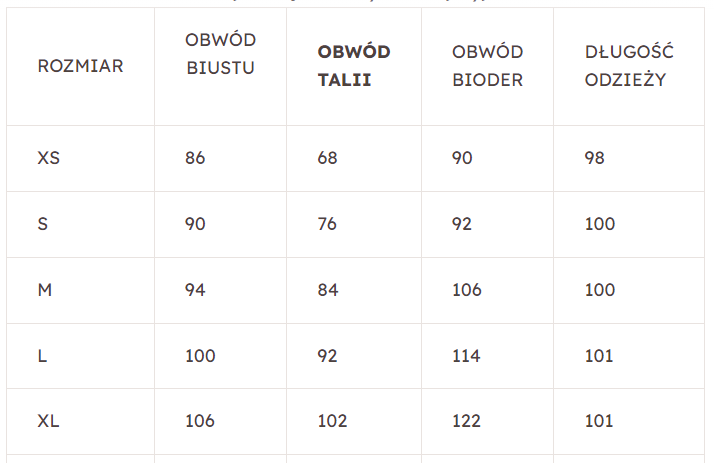The image size is (714, 463).
Task: Select hip value 122 for XL
Action: click(466, 421)
